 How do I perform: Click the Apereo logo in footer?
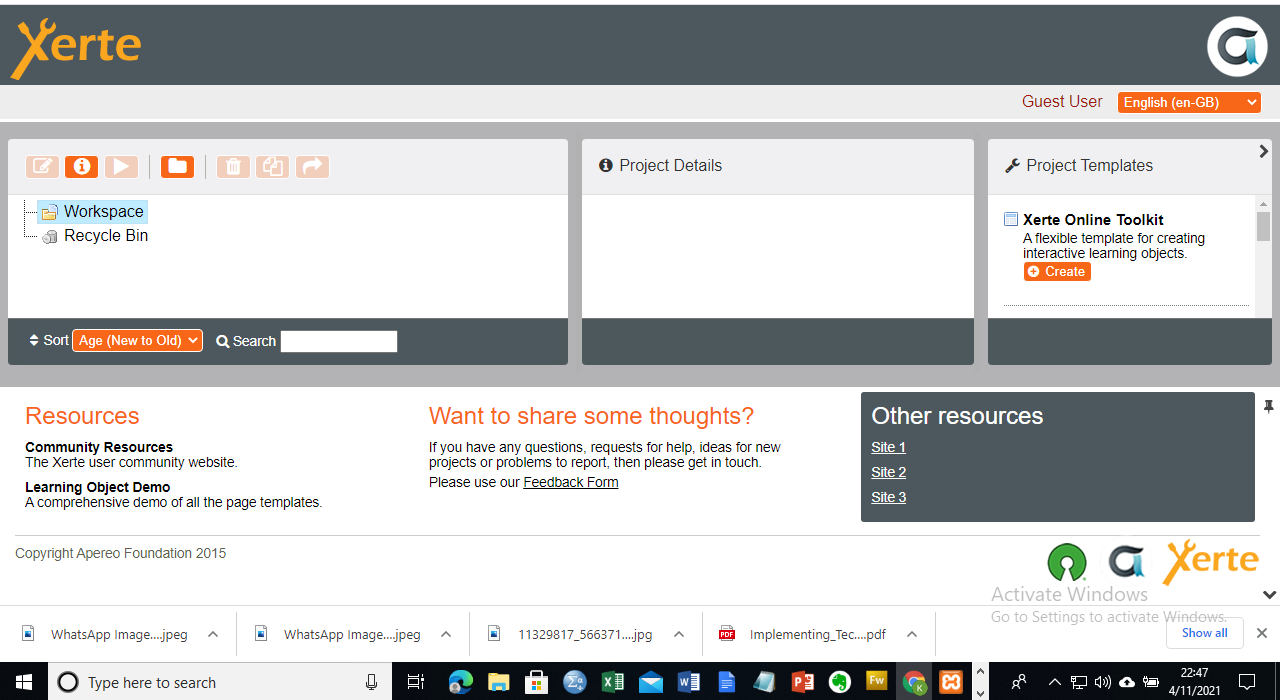tap(1126, 562)
